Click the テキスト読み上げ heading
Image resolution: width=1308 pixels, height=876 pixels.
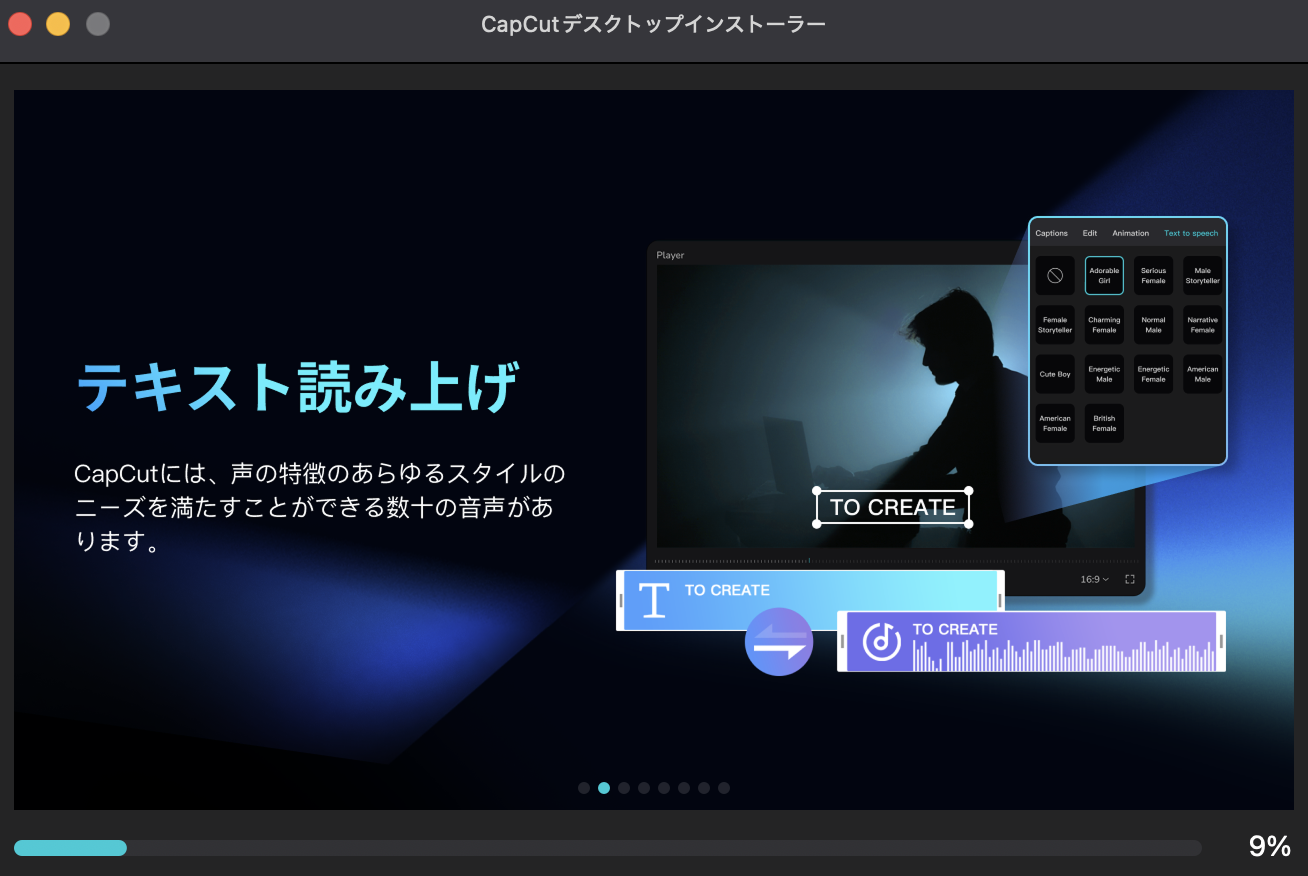pyautogui.click(x=298, y=387)
